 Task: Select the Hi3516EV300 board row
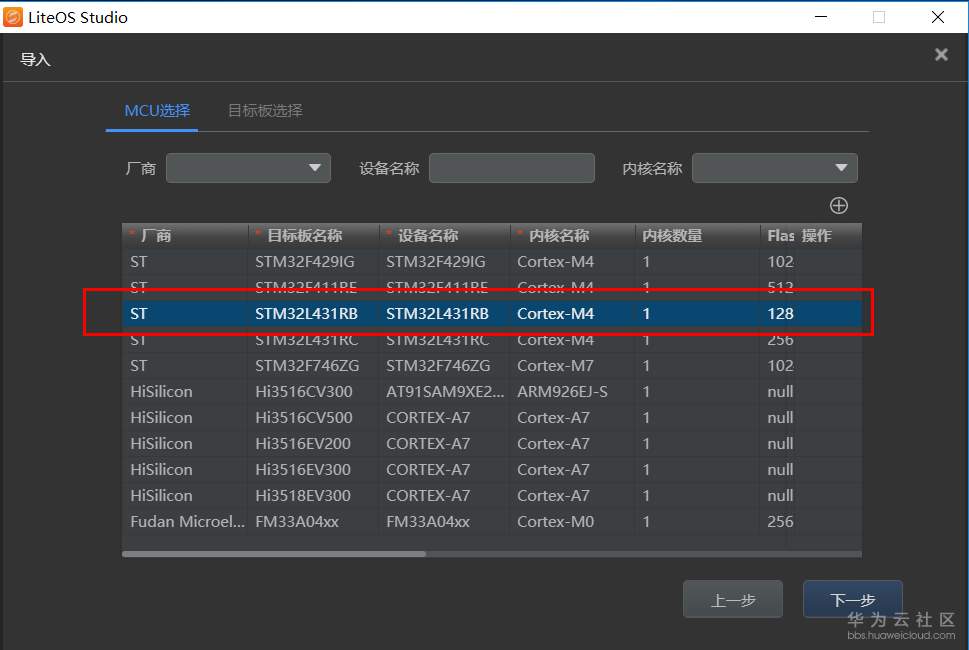pyautogui.click(x=491, y=470)
